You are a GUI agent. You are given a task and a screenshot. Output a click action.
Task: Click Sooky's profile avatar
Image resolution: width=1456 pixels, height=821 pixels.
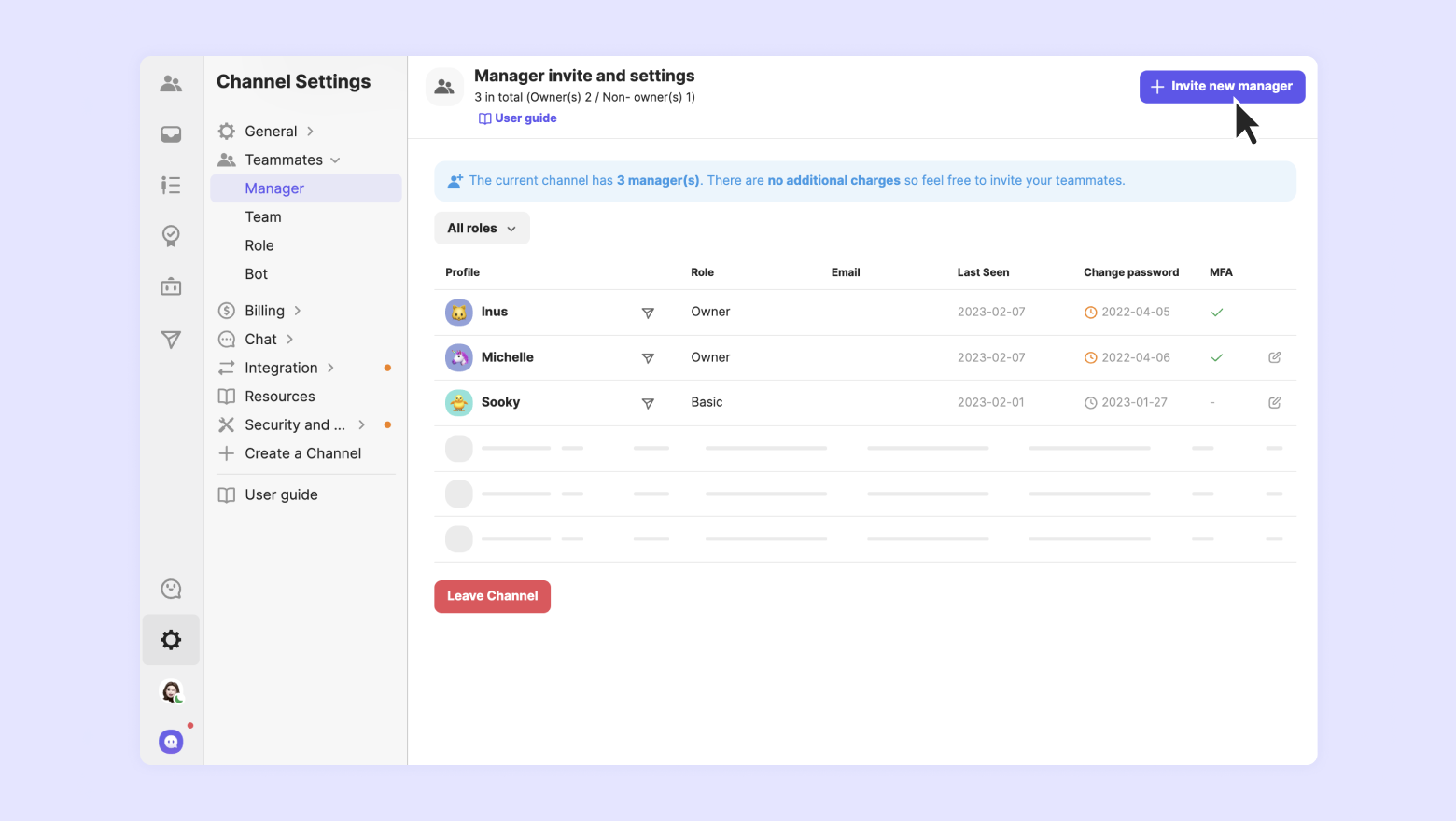click(x=458, y=403)
